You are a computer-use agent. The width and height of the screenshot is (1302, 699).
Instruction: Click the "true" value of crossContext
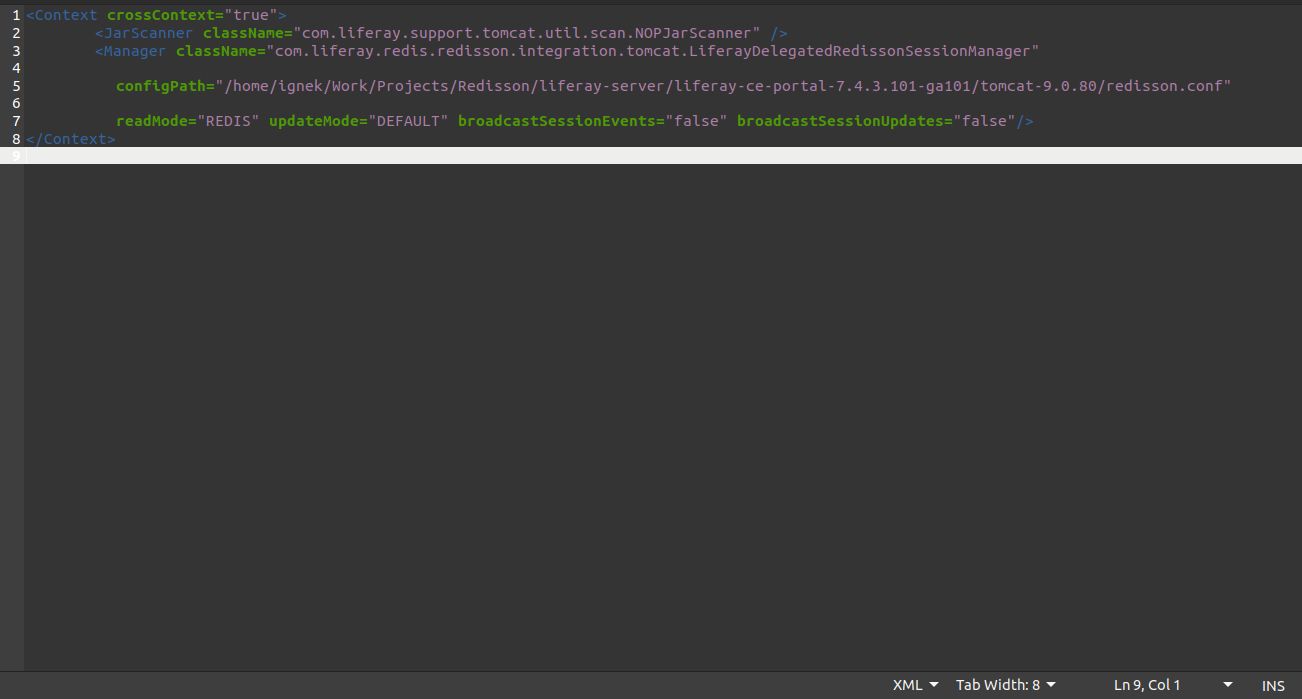(x=251, y=16)
